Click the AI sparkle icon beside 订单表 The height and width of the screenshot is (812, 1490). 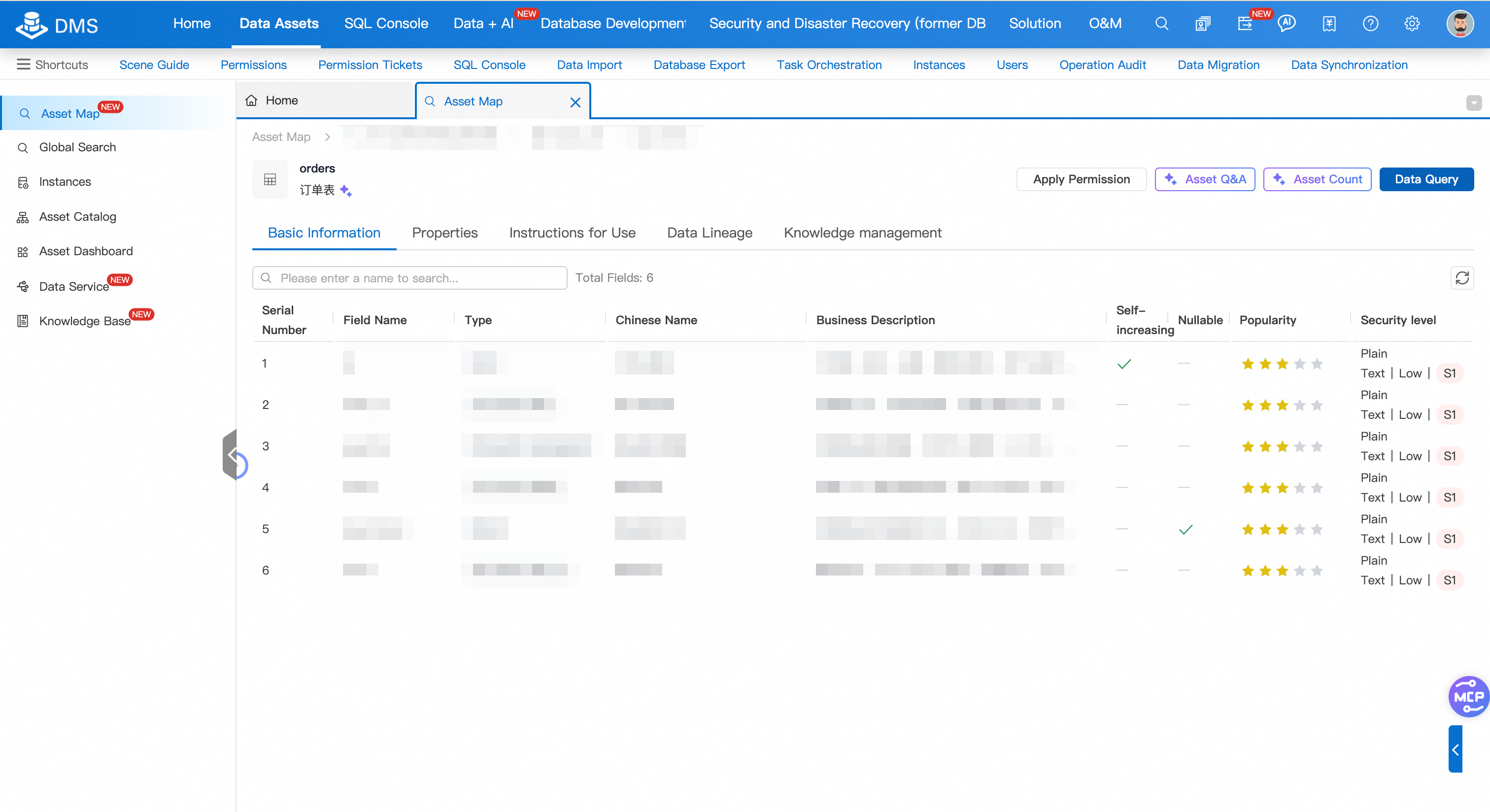coord(346,190)
